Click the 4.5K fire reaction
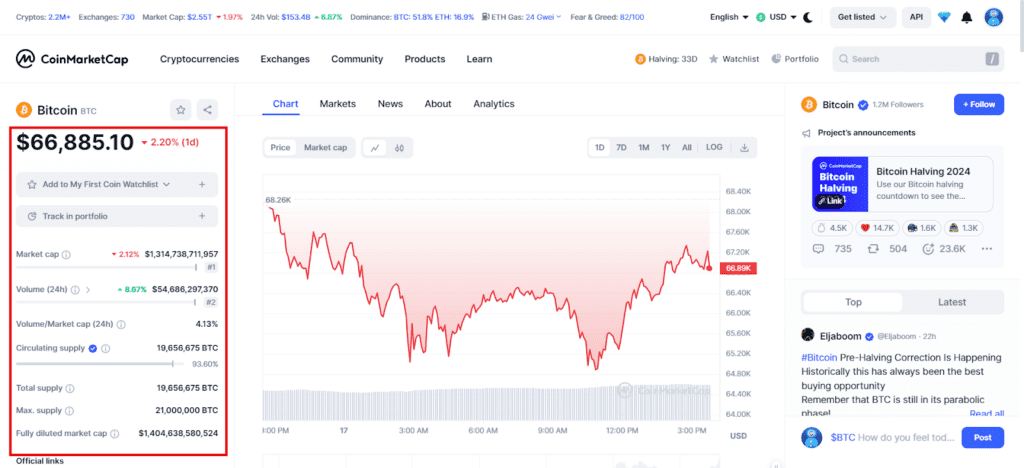The image size is (1024, 468). [832, 228]
